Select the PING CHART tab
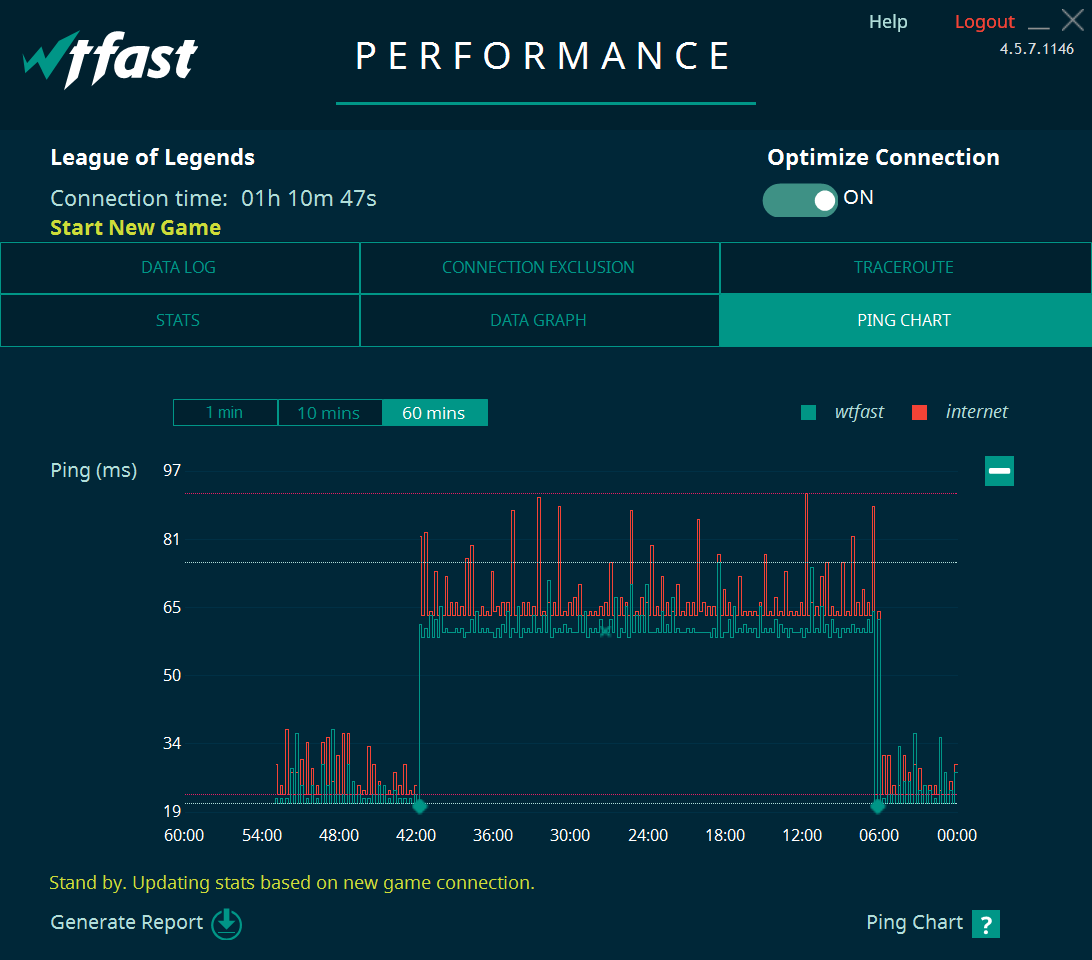 point(904,320)
